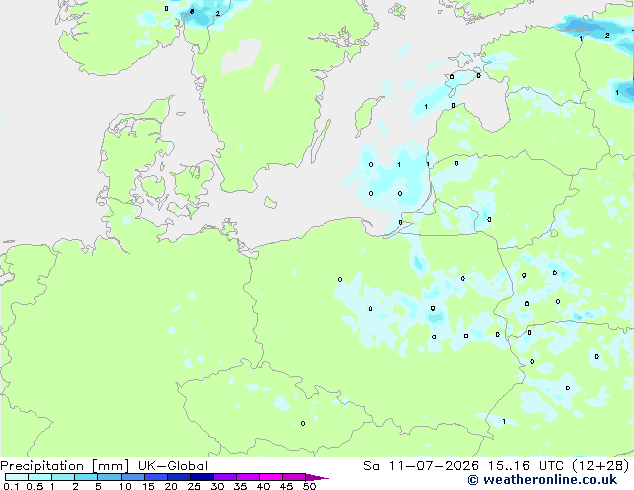Click the (12+28) forecast offset label

(601, 466)
